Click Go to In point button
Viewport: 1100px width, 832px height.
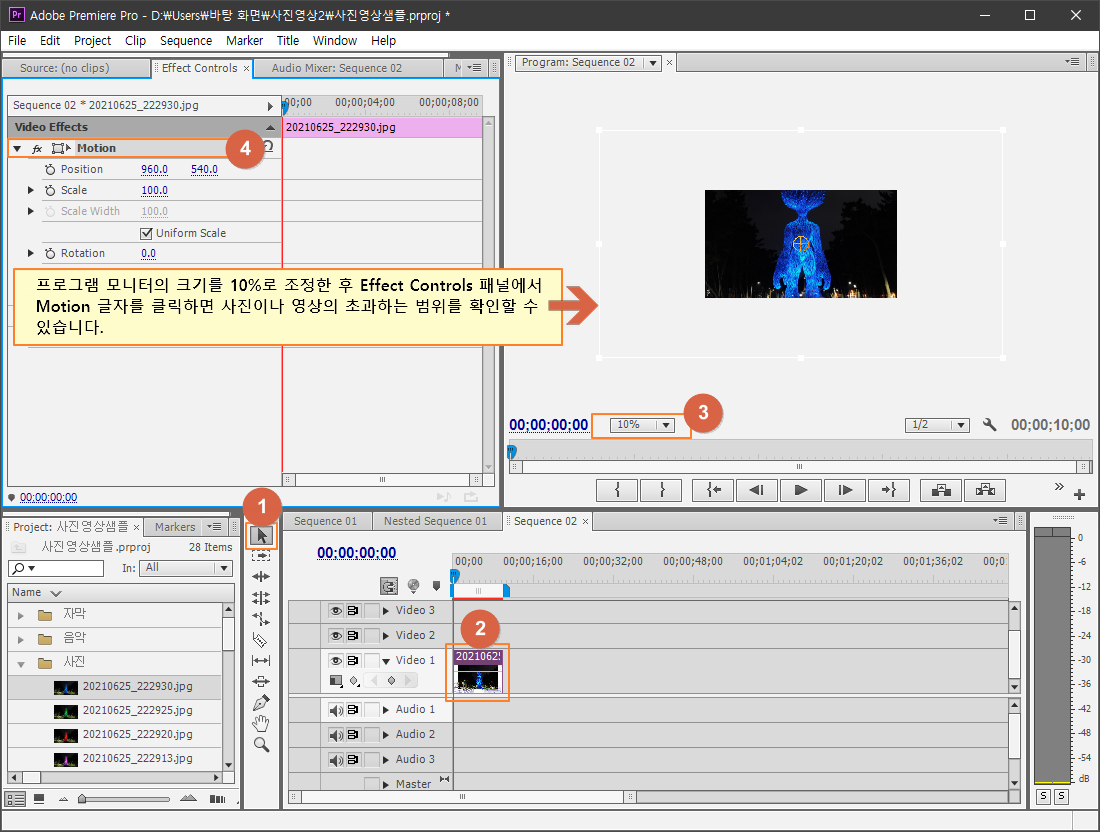click(x=713, y=490)
